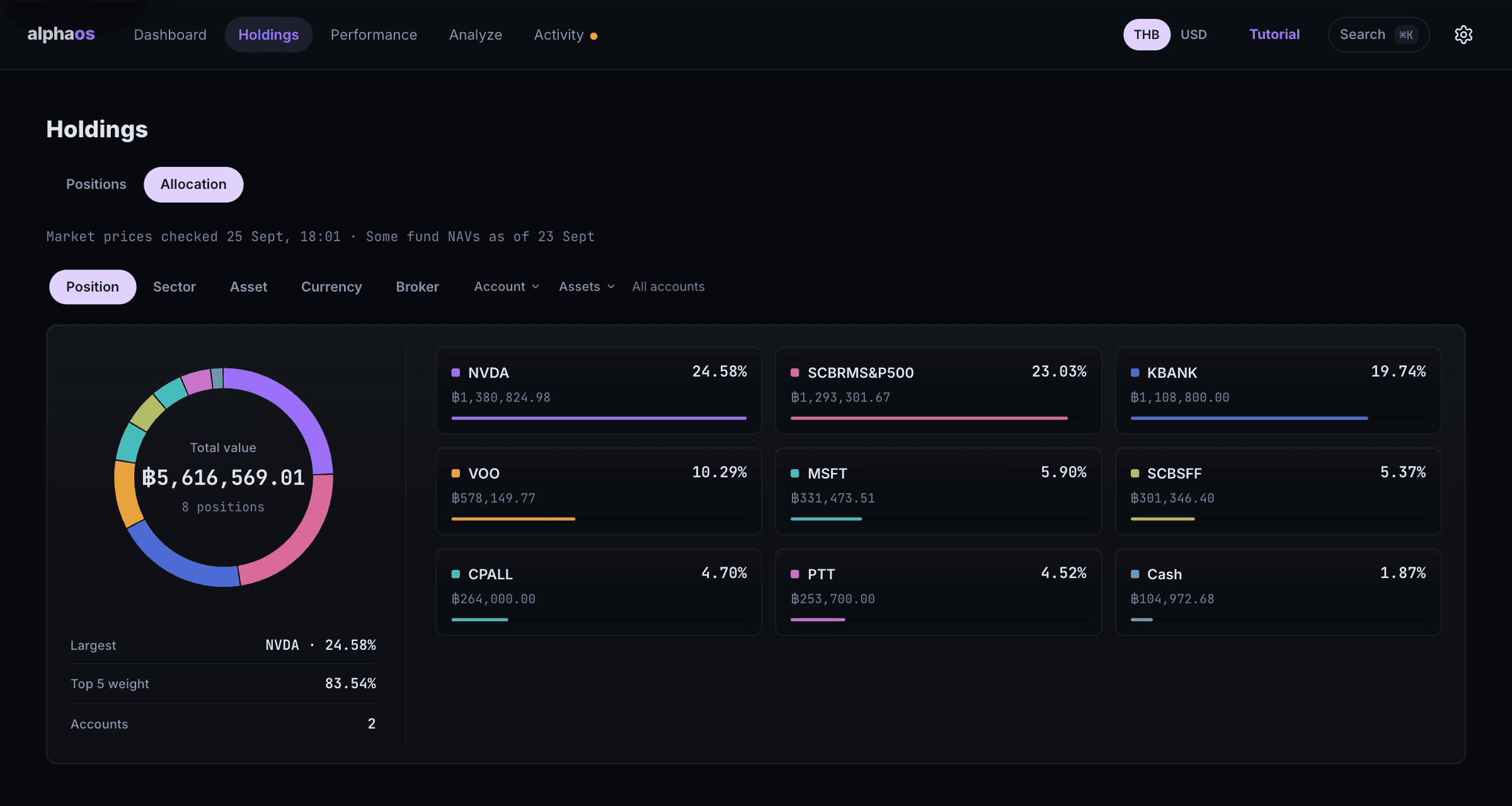Screen dimensions: 1512x806
Task: Group allocation by Position
Action: (x=93, y=287)
